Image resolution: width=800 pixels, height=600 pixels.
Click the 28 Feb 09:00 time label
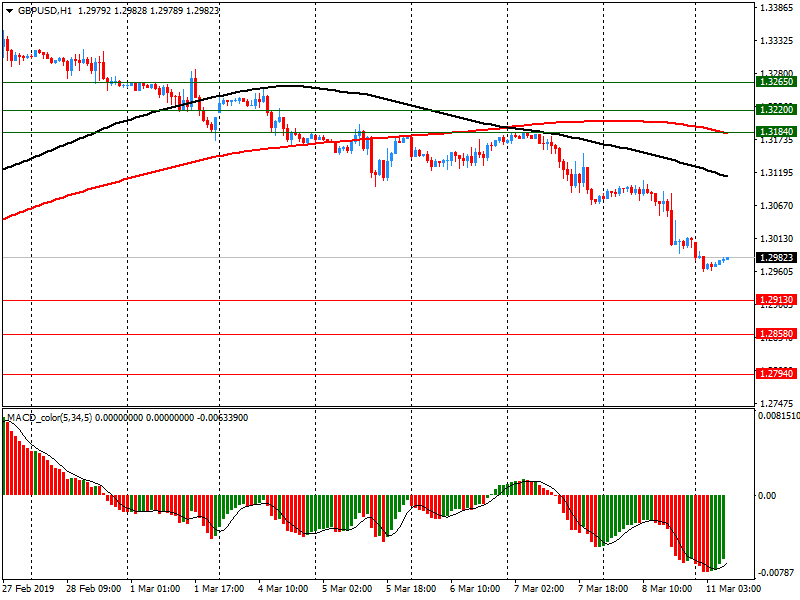click(x=93, y=589)
